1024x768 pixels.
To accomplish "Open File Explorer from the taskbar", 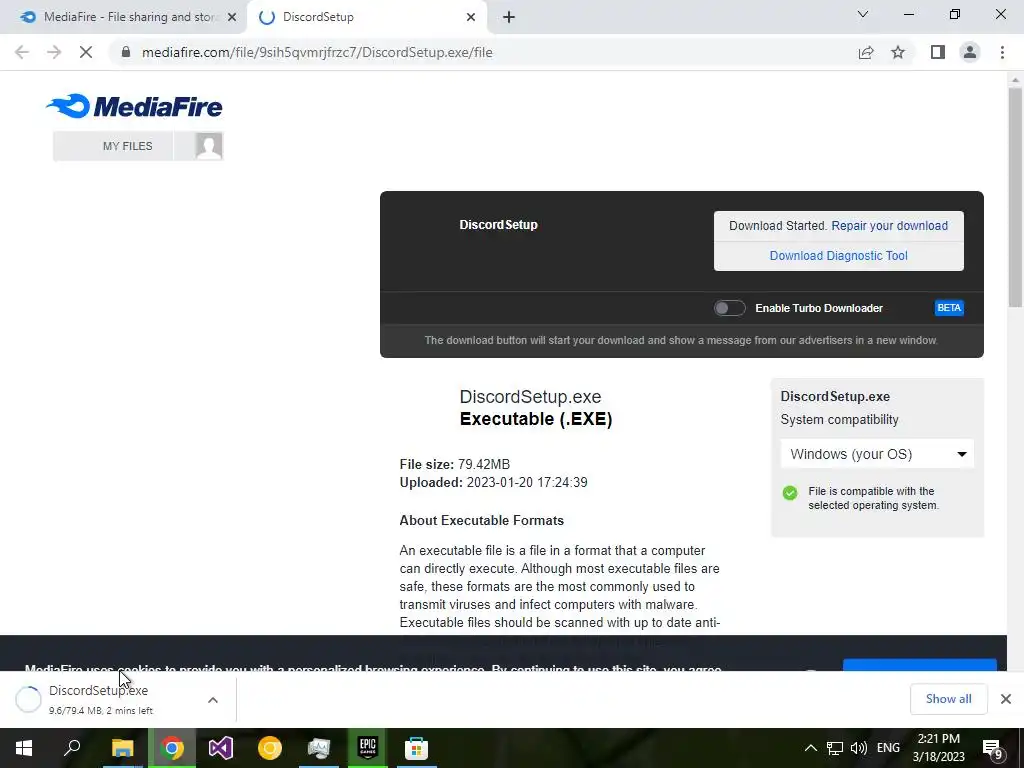I will (x=122, y=748).
